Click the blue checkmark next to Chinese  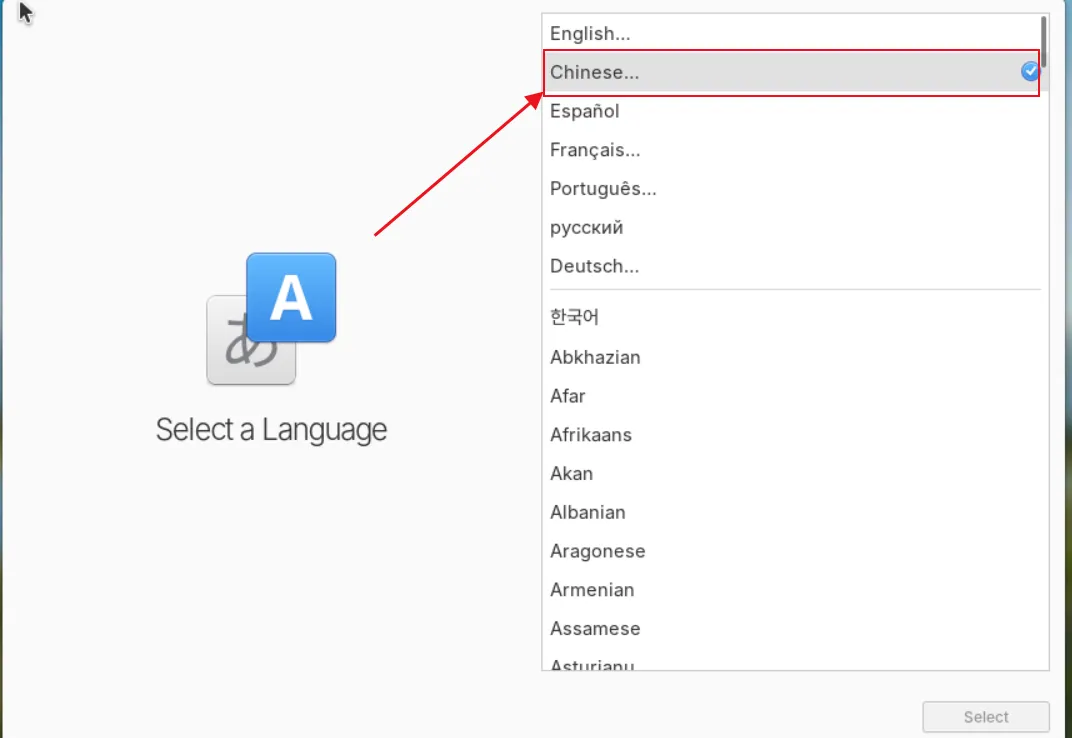(x=1029, y=72)
